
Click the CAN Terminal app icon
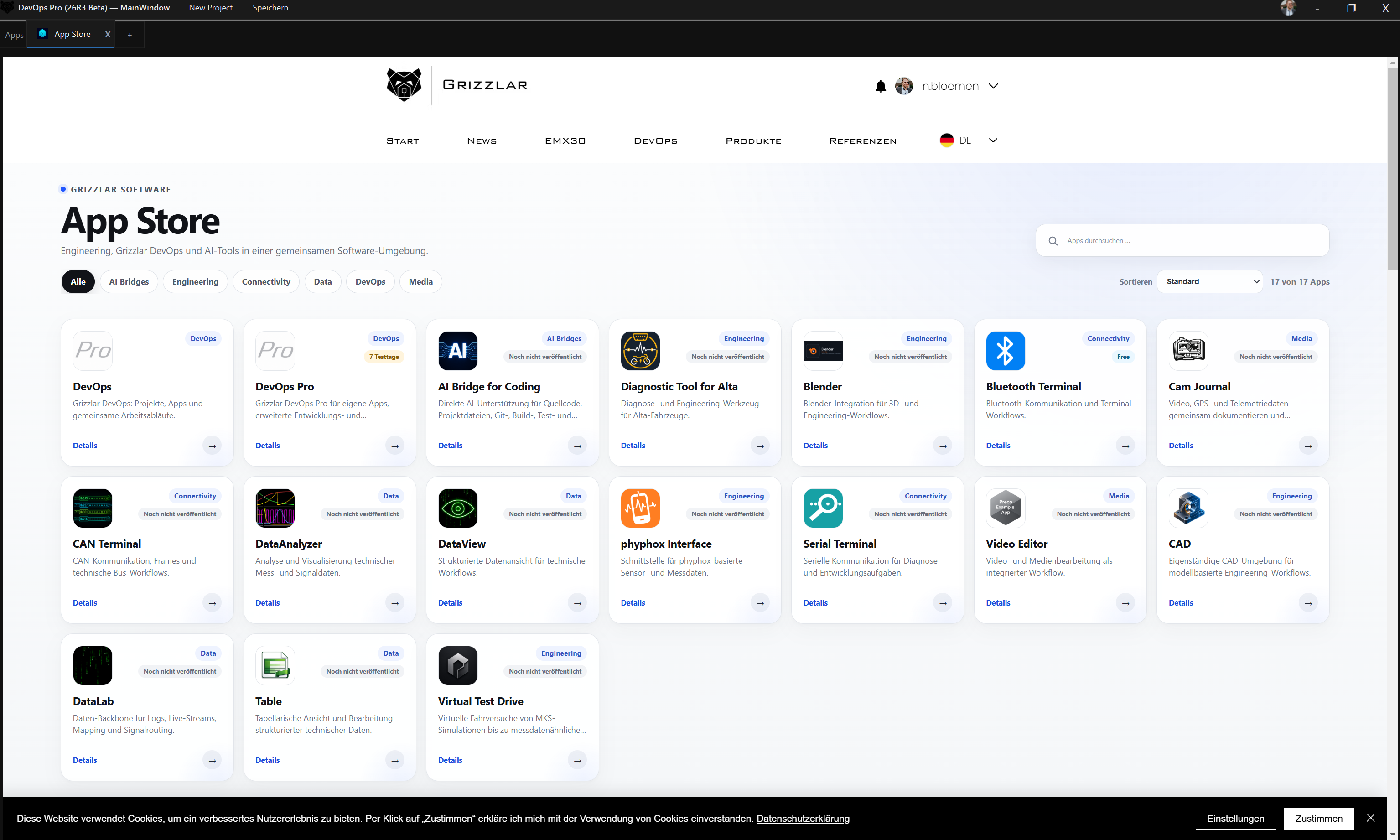coord(93,508)
